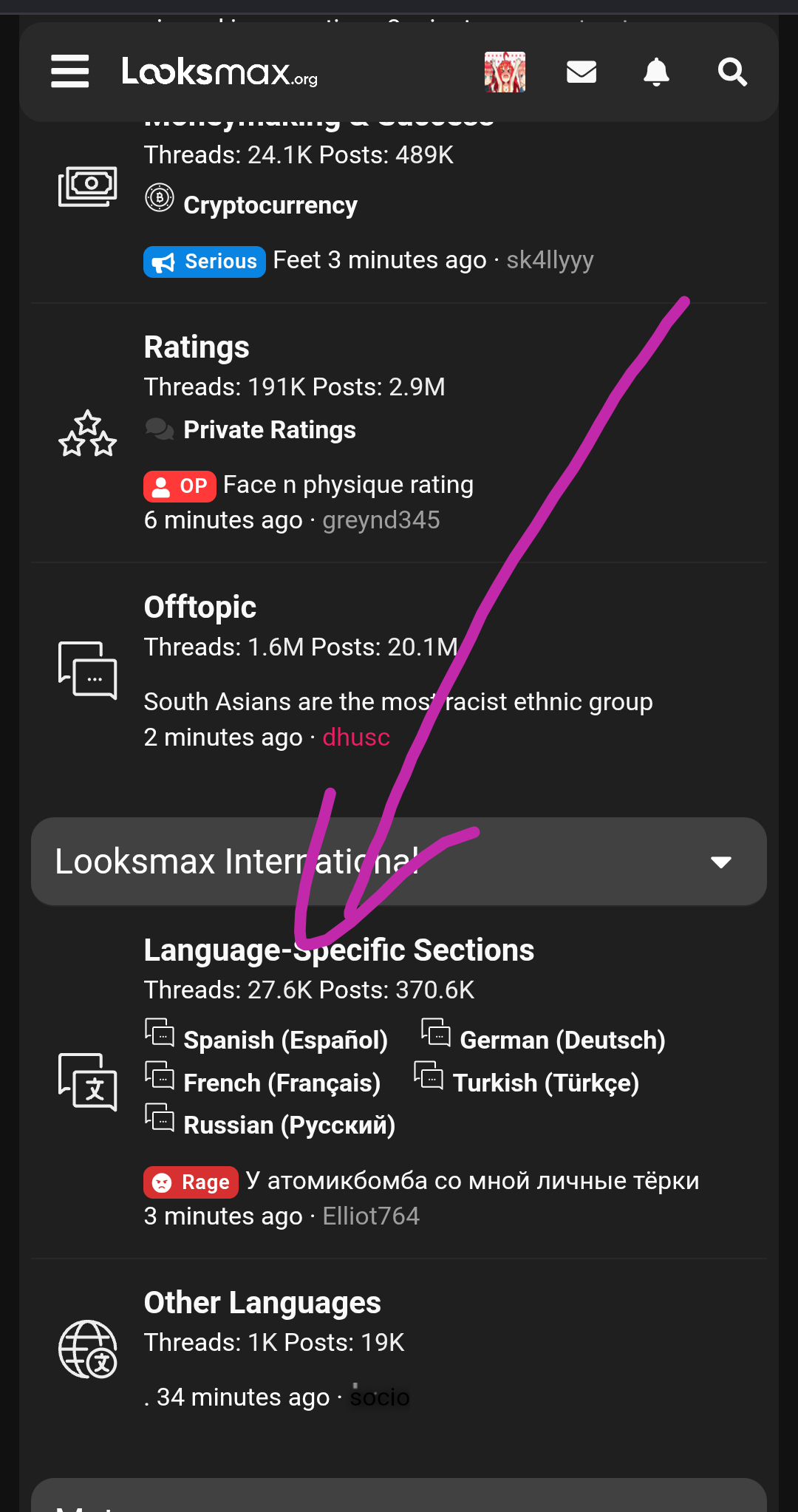Viewport: 798px width, 1512px height.
Task: Open the Turkish (Türkçe) section
Action: pos(545,1083)
